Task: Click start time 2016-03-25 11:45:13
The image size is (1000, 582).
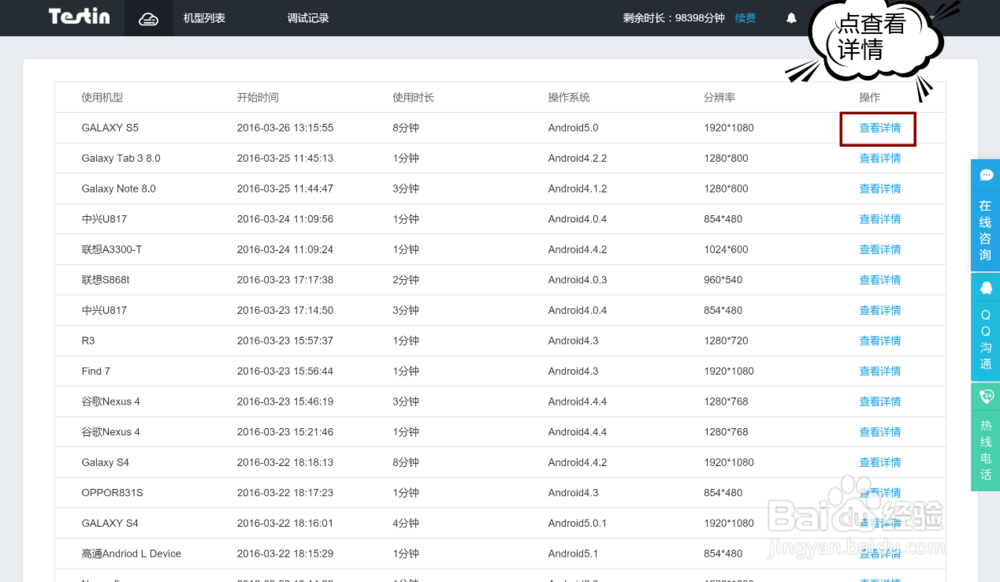Action: pos(285,158)
